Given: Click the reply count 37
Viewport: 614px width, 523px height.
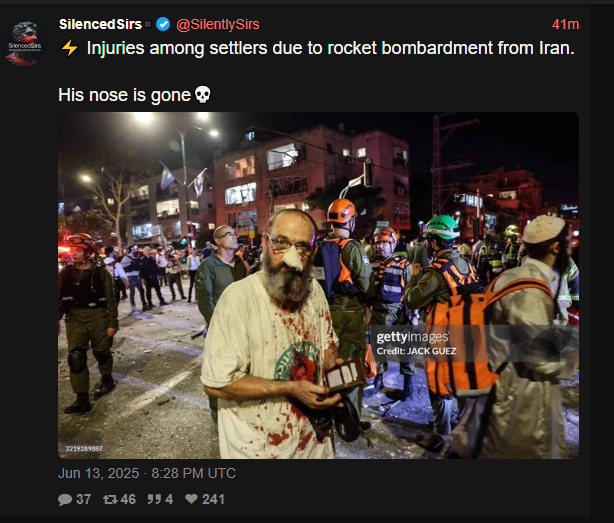Looking at the screenshot, I should point(83,499).
